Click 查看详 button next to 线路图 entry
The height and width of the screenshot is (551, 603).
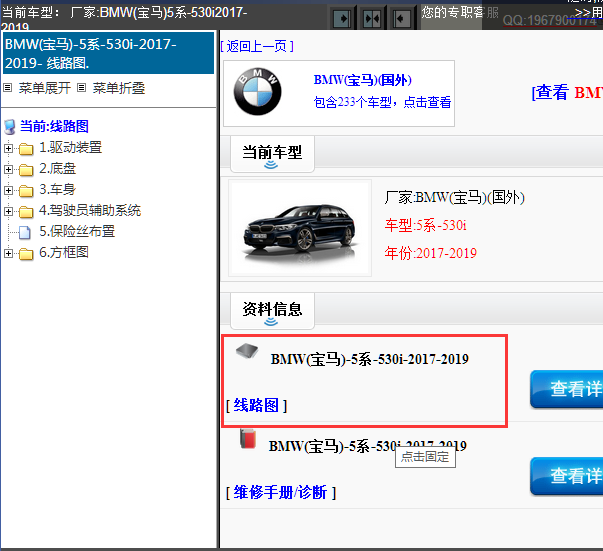566,389
